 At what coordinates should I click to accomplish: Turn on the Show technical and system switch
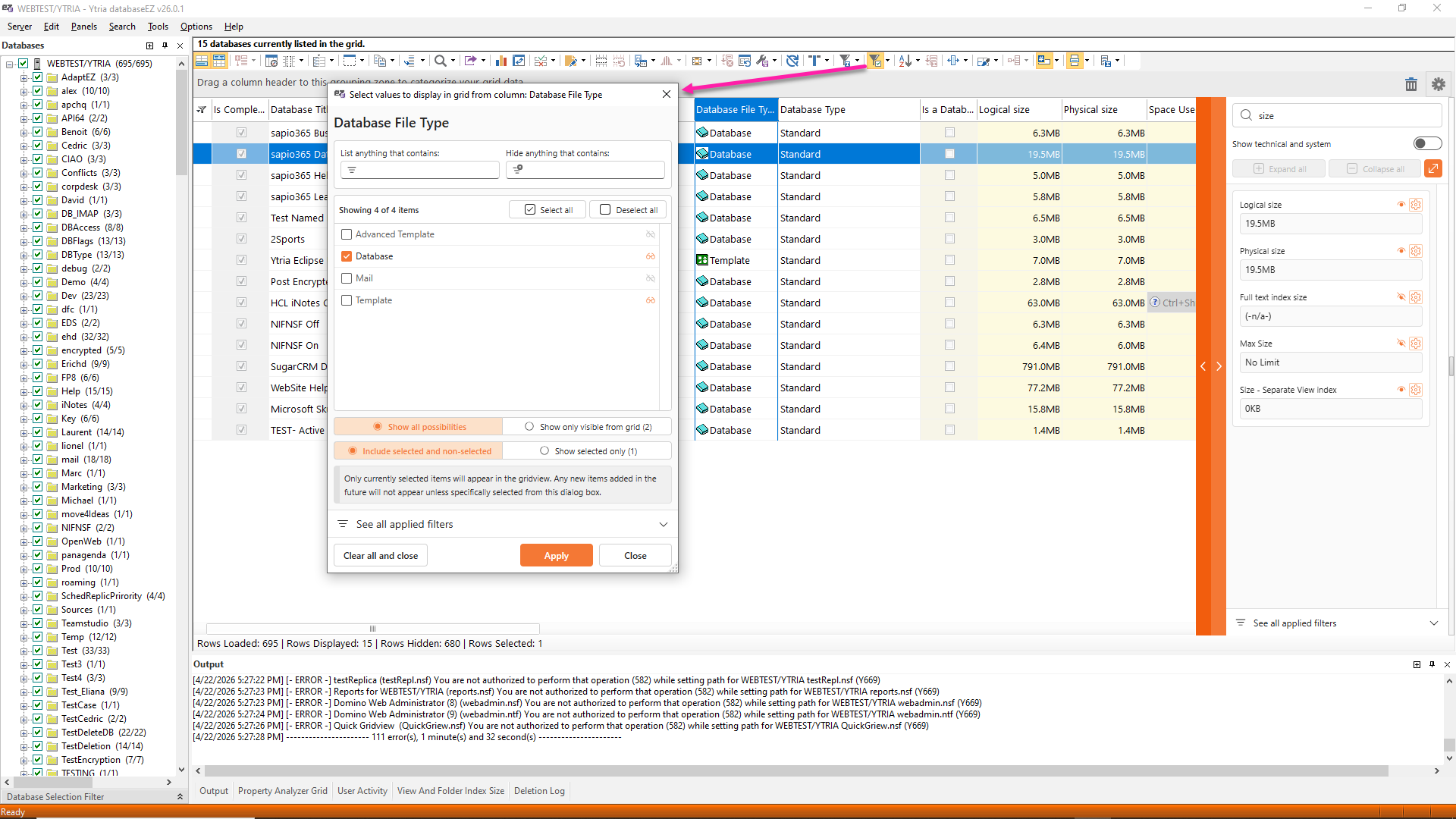(x=1427, y=144)
